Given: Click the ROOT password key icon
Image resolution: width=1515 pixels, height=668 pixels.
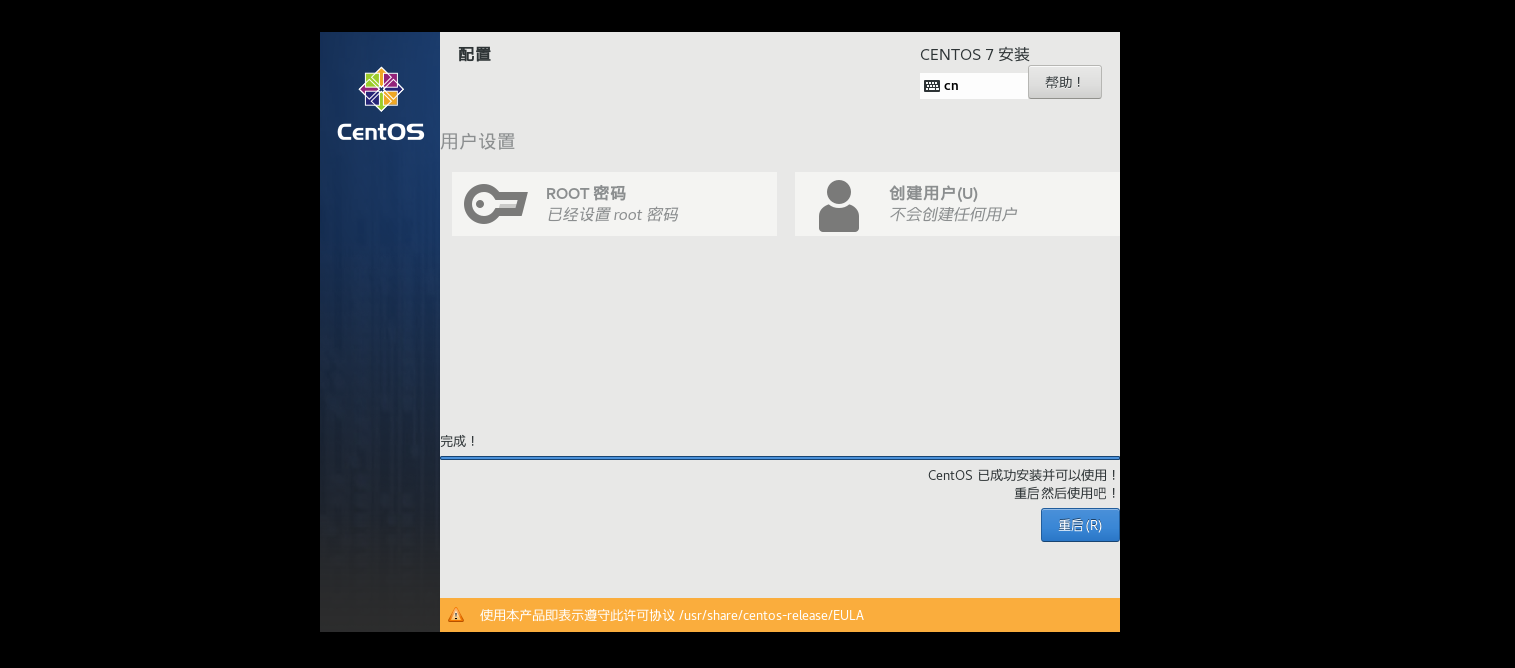Looking at the screenshot, I should [495, 204].
